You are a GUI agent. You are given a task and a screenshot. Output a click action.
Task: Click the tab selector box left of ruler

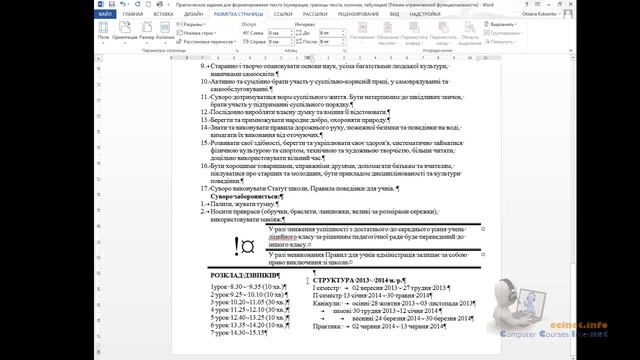point(98,58)
